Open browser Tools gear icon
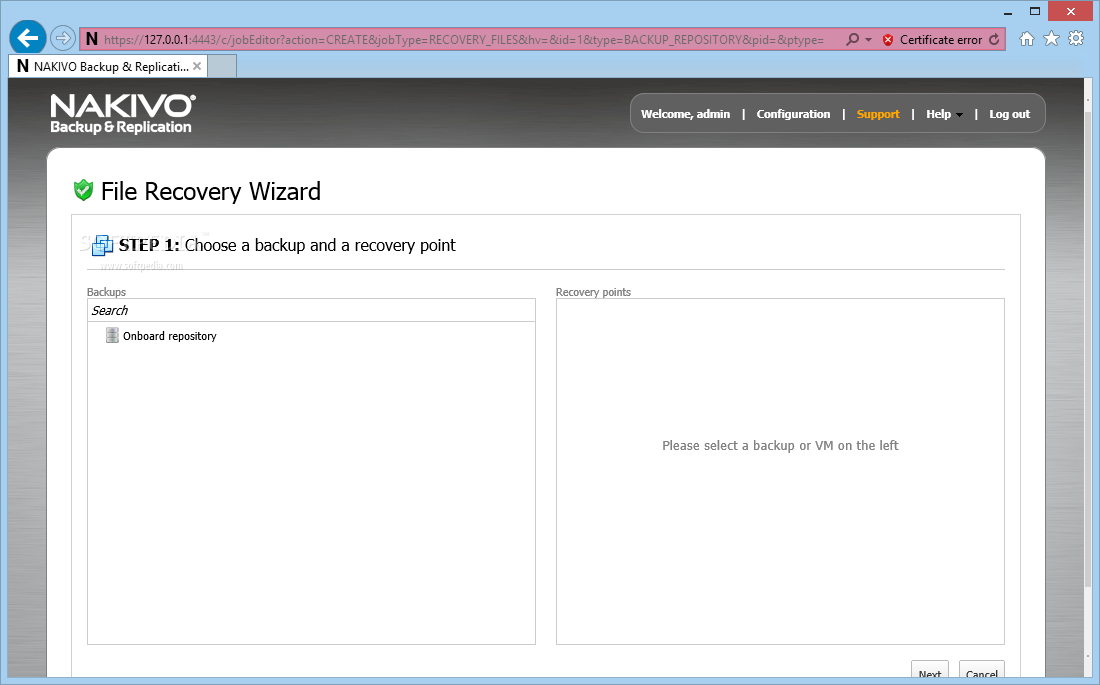Screen dimensions: 1100x685 [x=1076, y=39]
